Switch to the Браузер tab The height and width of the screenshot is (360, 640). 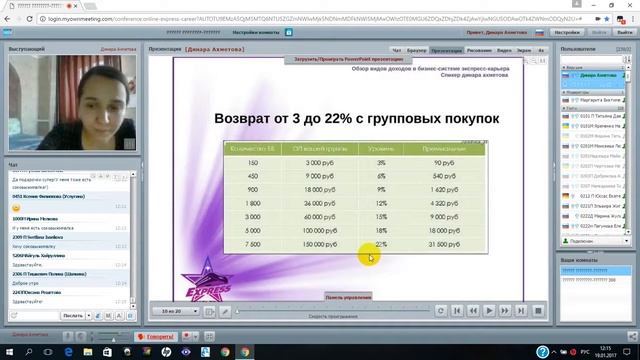(x=416, y=50)
